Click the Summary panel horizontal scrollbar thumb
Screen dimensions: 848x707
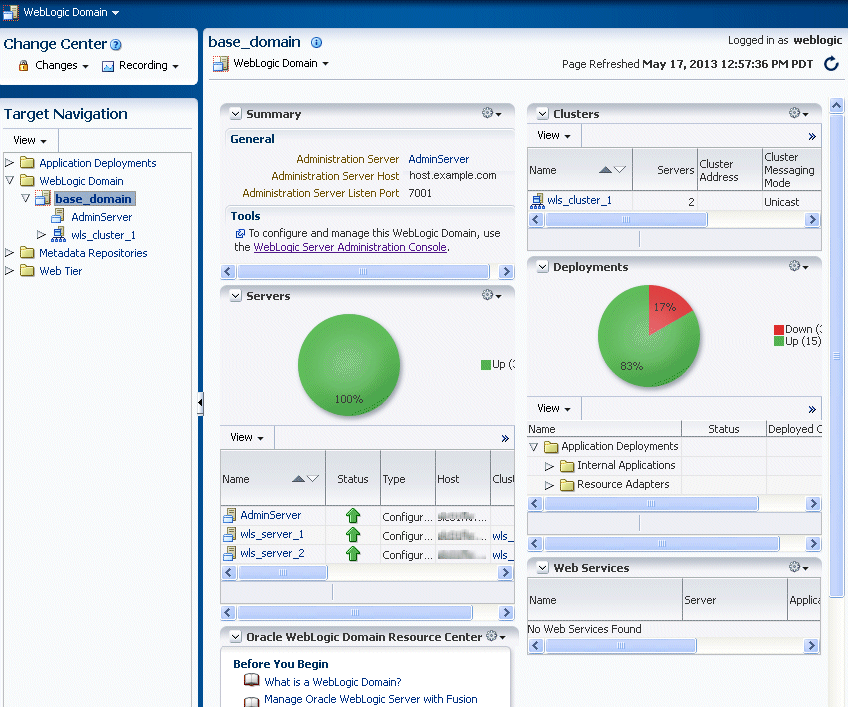(x=363, y=272)
